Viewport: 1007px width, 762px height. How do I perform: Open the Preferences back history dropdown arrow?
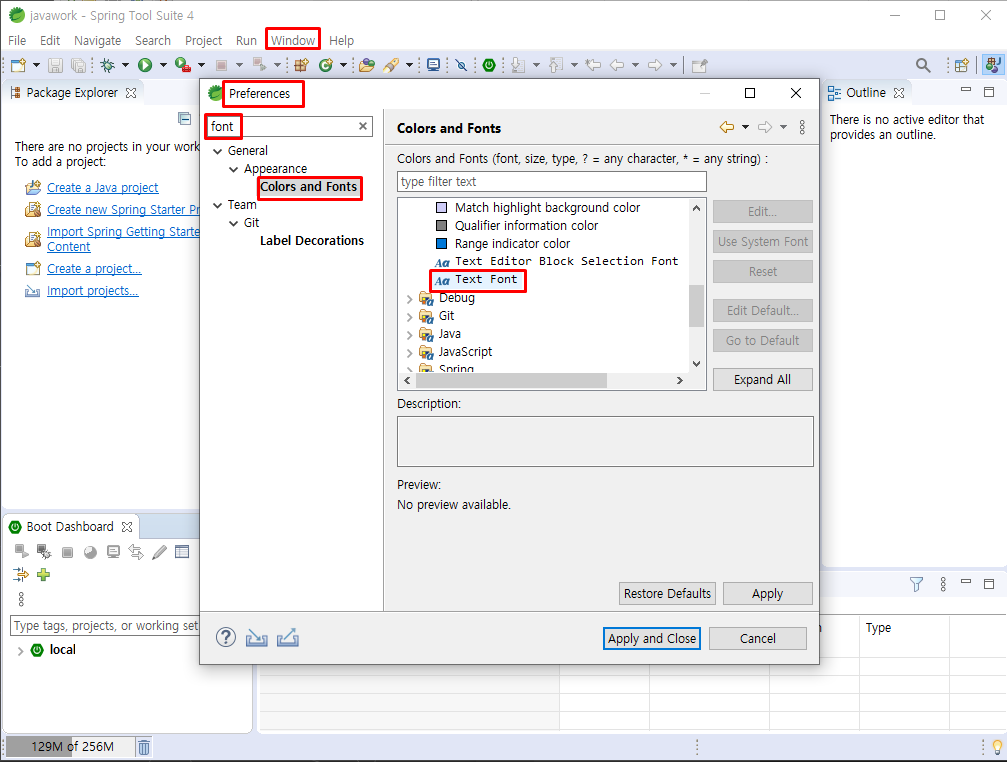click(x=745, y=127)
